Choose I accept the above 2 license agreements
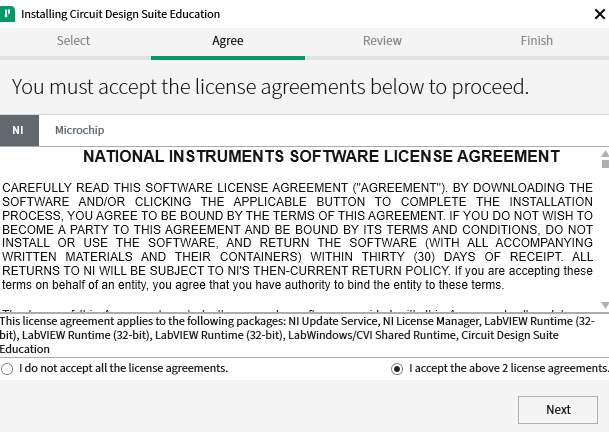 point(397,368)
